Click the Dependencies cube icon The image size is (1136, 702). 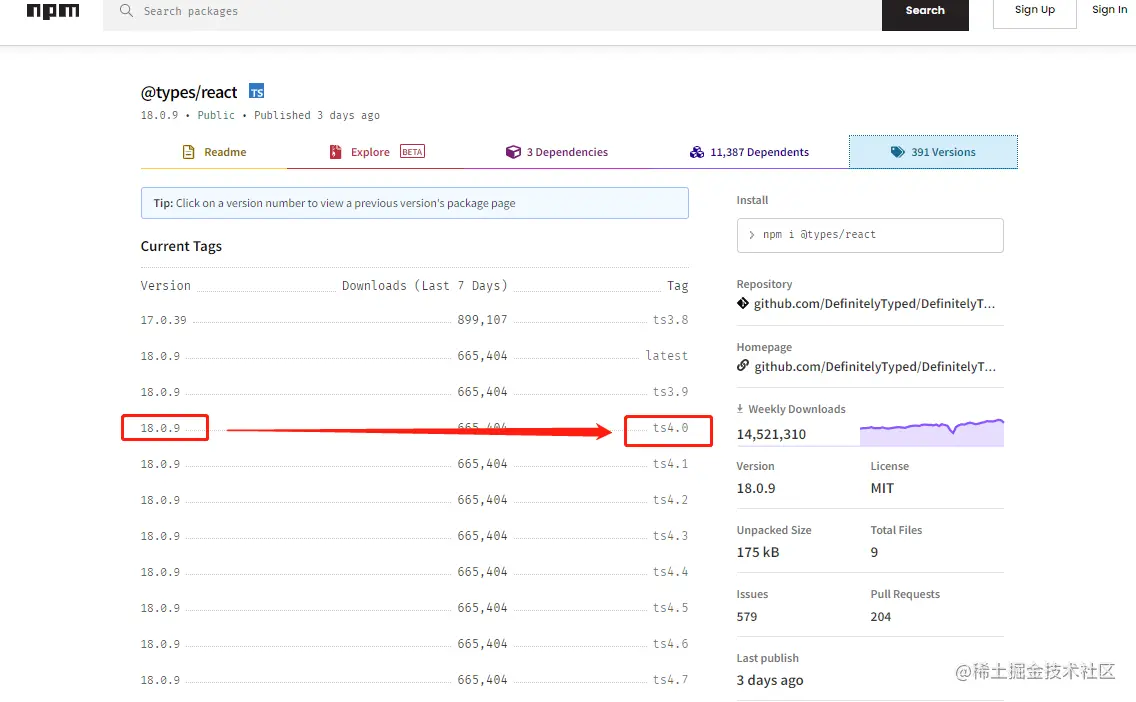coord(513,152)
